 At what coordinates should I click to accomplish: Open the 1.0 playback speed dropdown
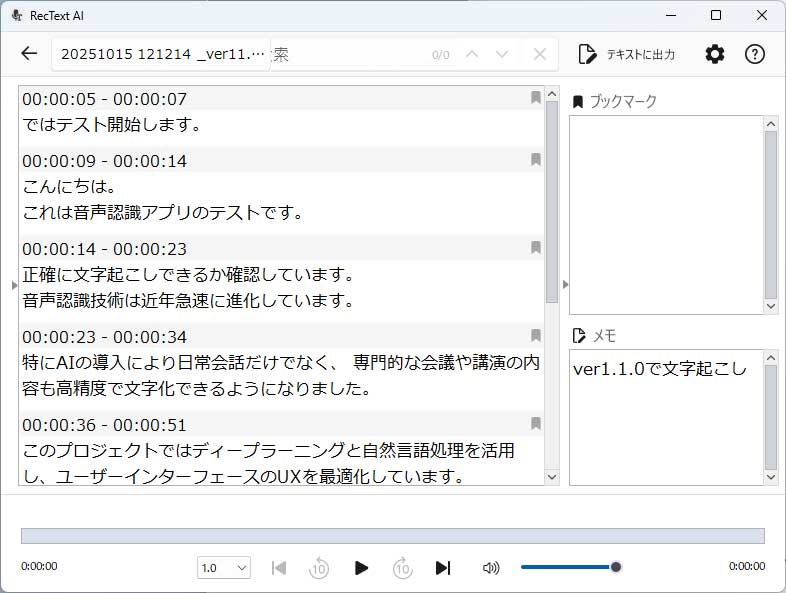point(224,568)
